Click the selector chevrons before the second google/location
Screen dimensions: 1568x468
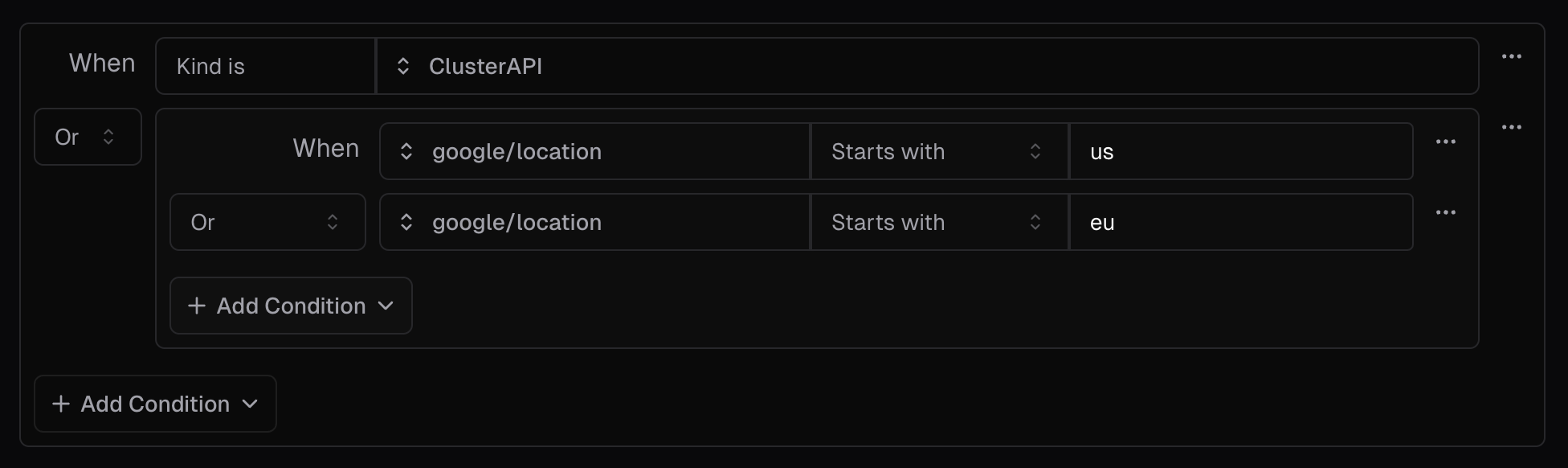coord(407,222)
